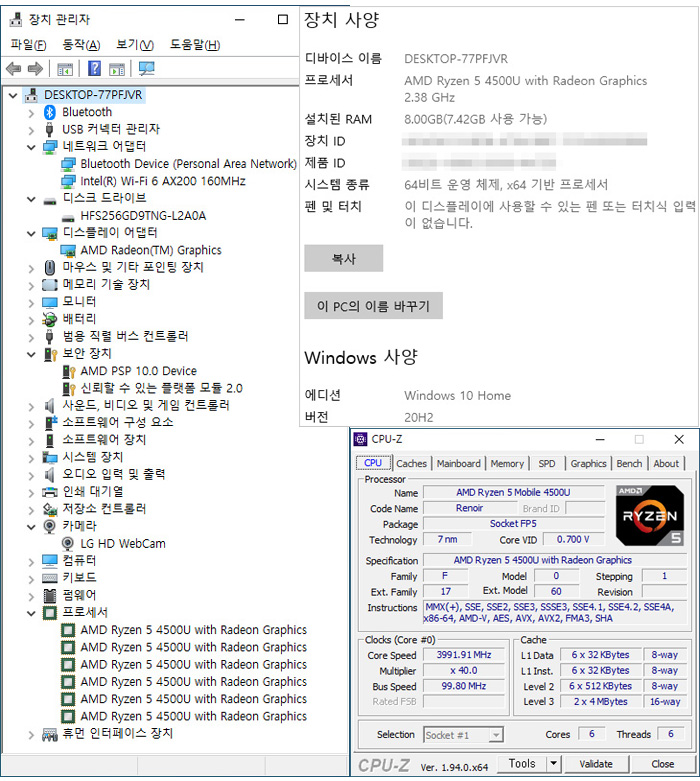Open the Socket #1 selection dropdown in CPU-Z

point(496,735)
